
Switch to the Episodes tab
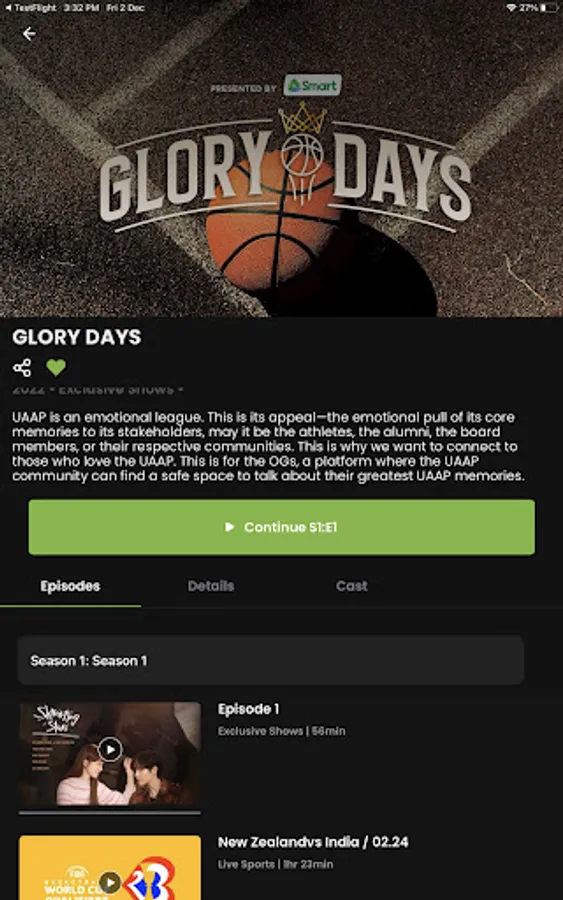70,586
